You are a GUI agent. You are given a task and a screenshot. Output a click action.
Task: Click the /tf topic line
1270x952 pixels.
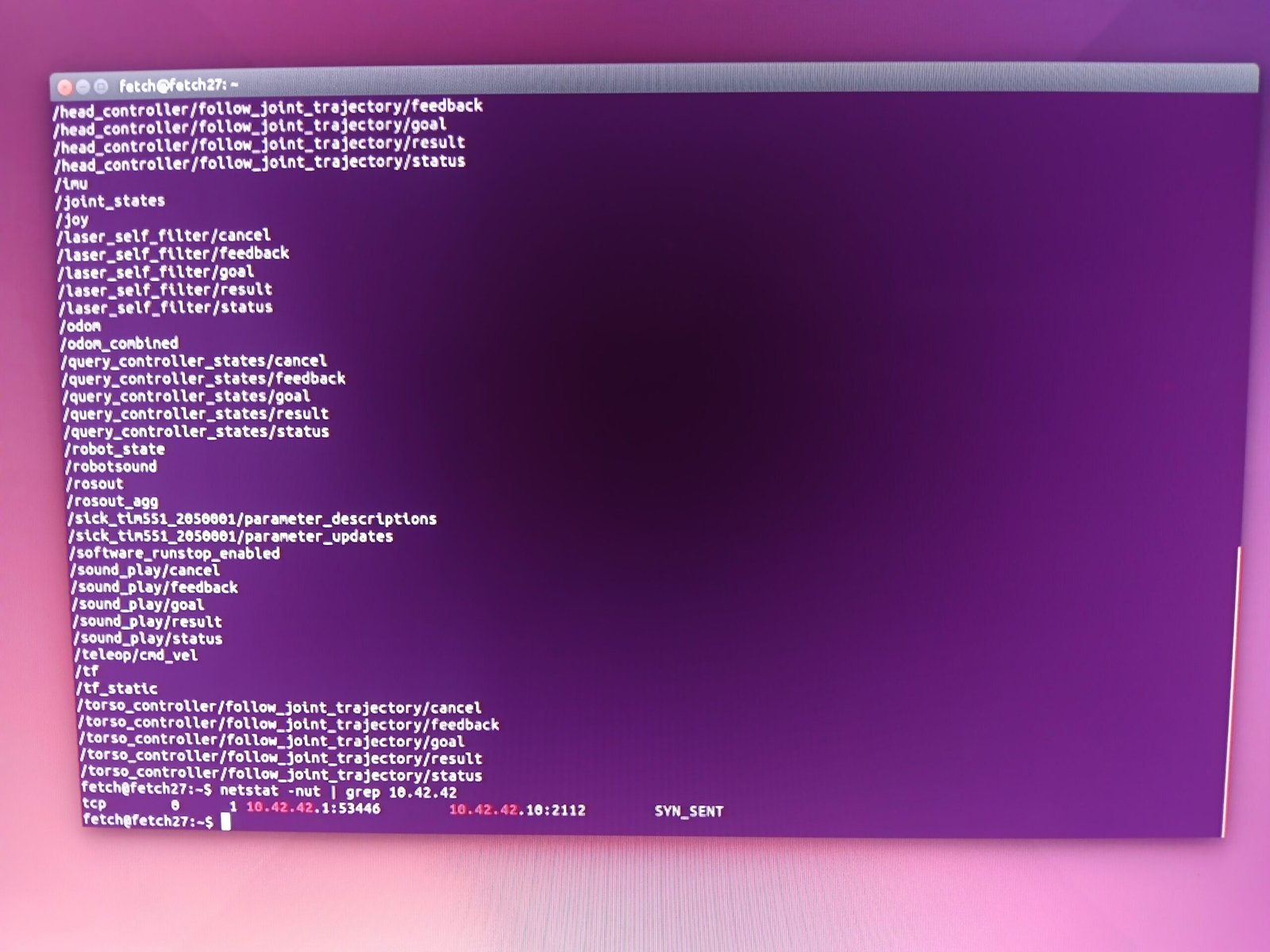87,672
